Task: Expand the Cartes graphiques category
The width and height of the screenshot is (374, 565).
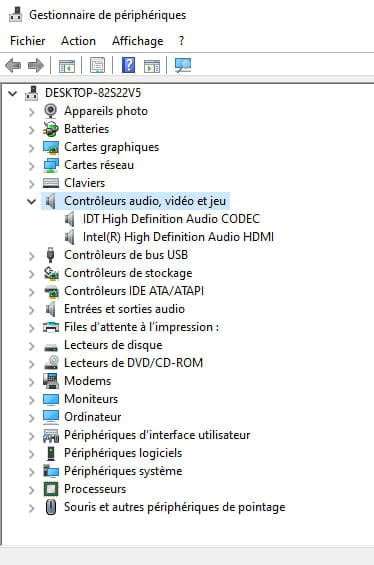Action: point(32,148)
